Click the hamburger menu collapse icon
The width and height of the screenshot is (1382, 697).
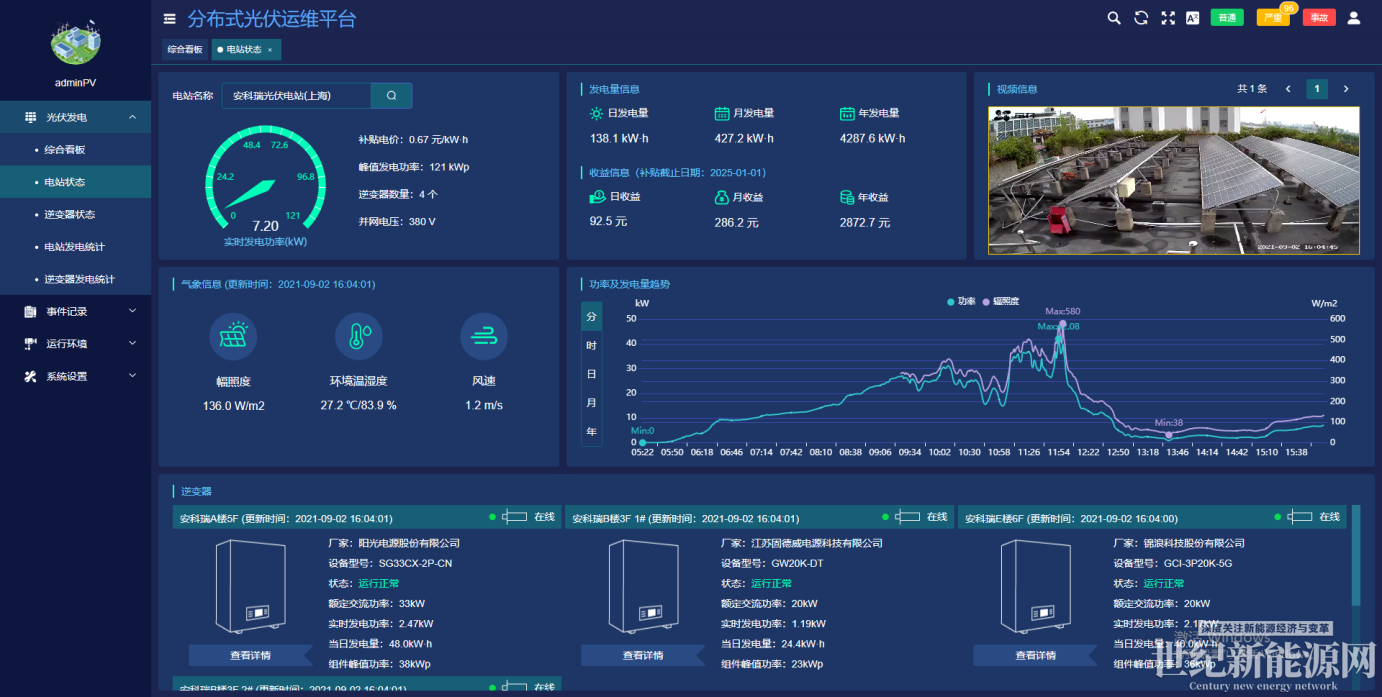pos(169,19)
